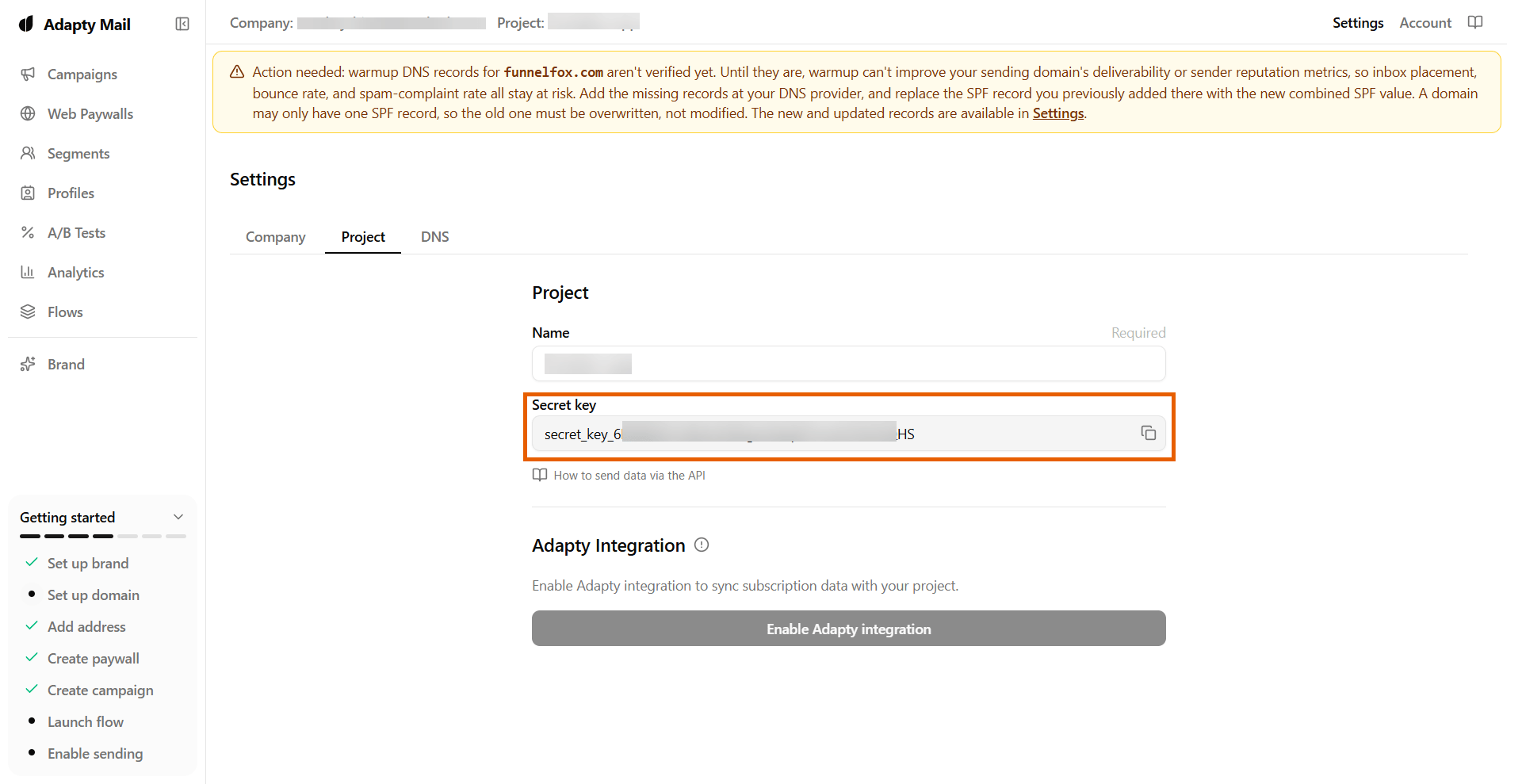Click the Segments people icon
Viewport: 1522px width, 784px height.
(28, 153)
